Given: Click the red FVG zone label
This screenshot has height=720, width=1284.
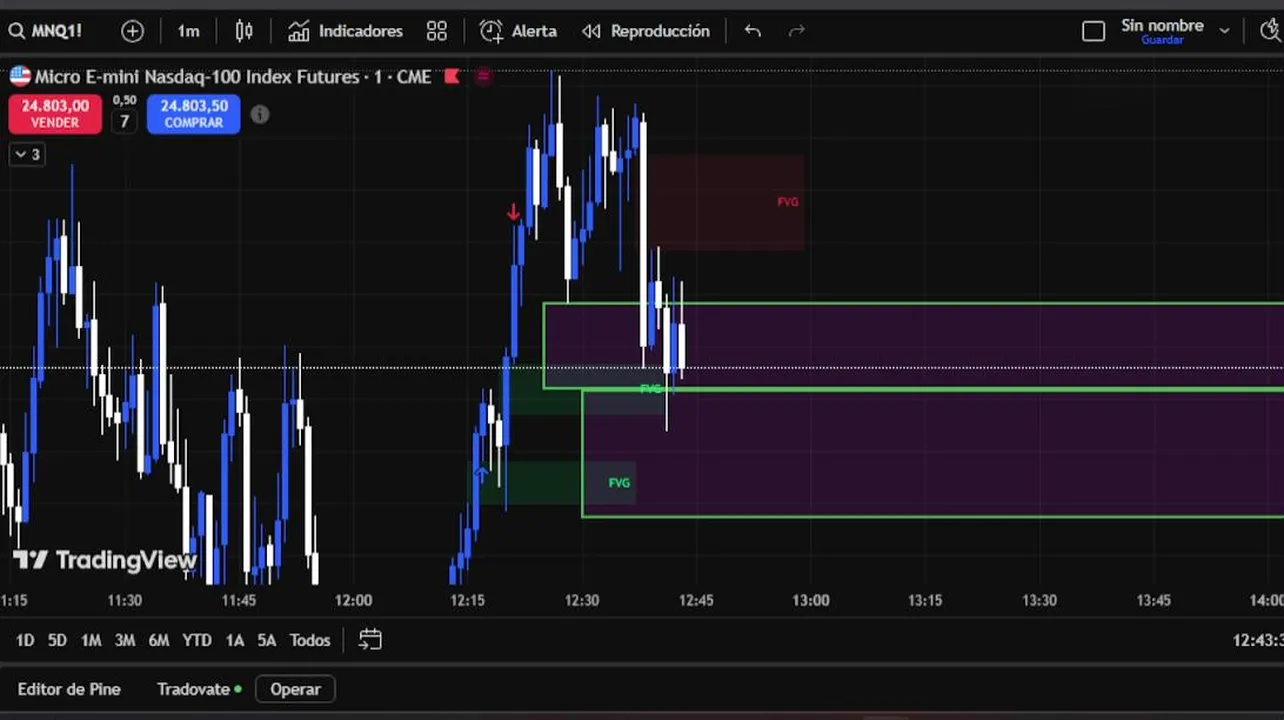Looking at the screenshot, I should tap(788, 202).
